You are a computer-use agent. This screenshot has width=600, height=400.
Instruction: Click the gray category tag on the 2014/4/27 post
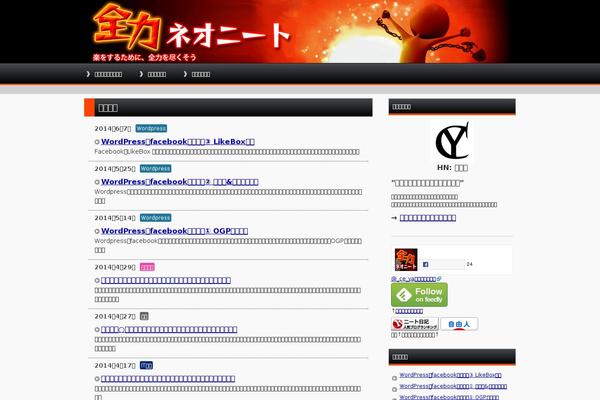(x=144, y=316)
